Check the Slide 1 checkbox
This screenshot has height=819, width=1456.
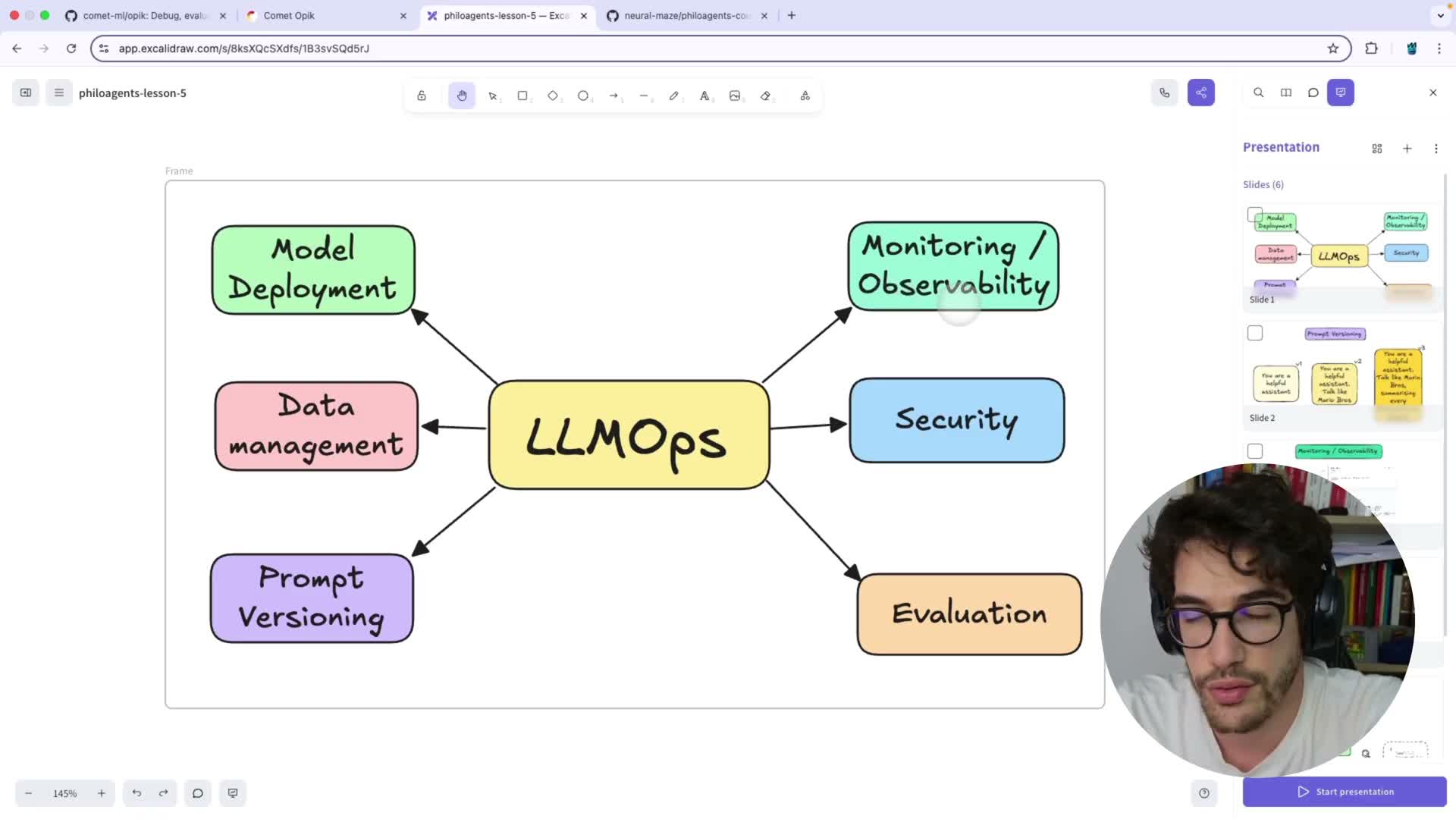pyautogui.click(x=1255, y=215)
